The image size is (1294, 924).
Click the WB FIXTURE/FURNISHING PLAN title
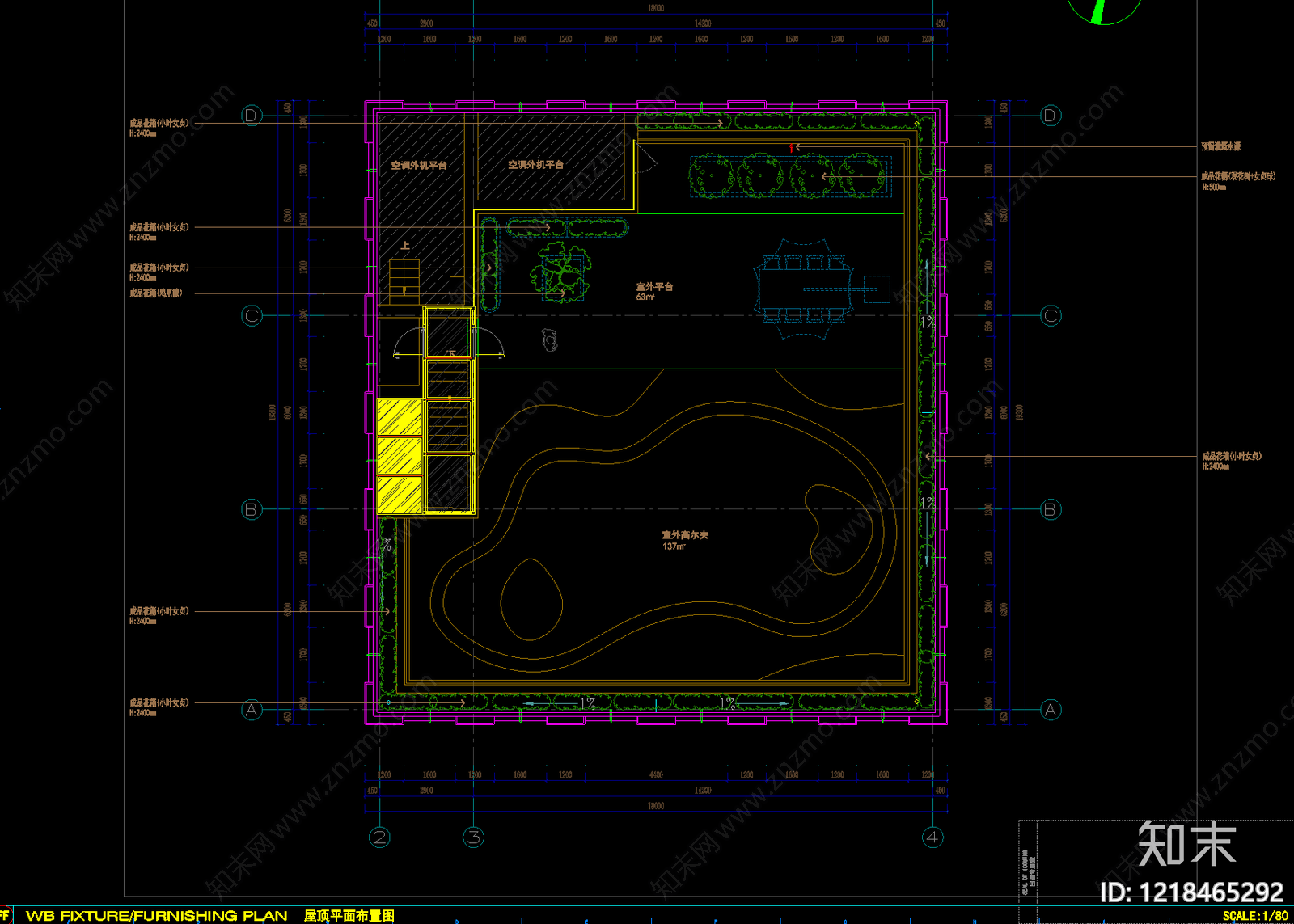(x=157, y=916)
